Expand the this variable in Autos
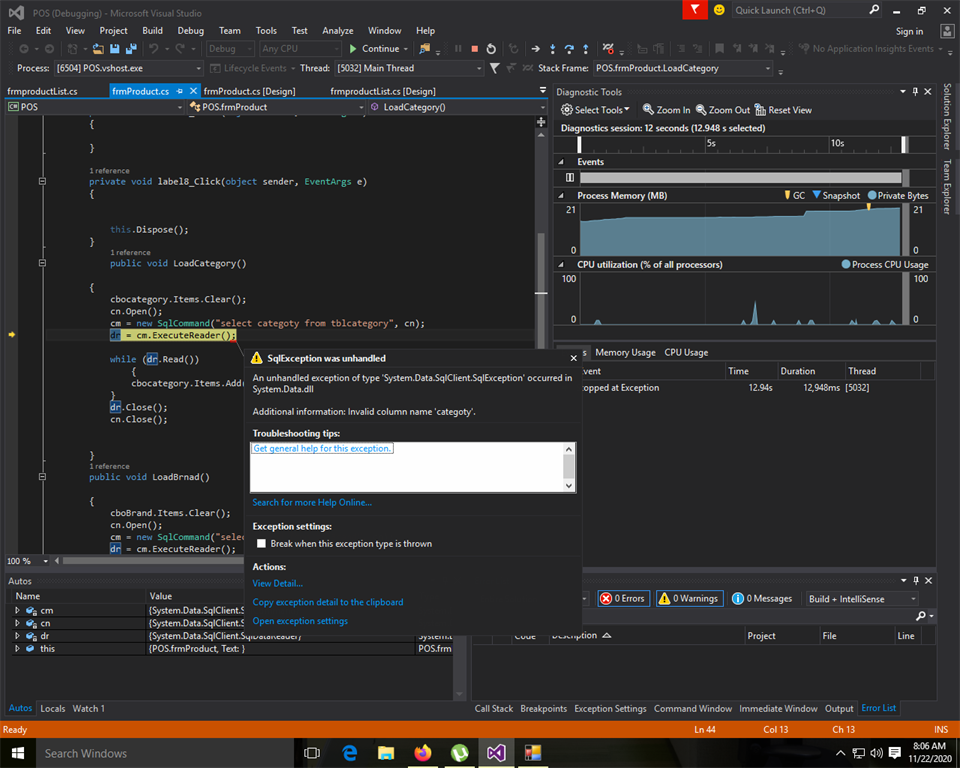The image size is (960, 768). click(17, 648)
